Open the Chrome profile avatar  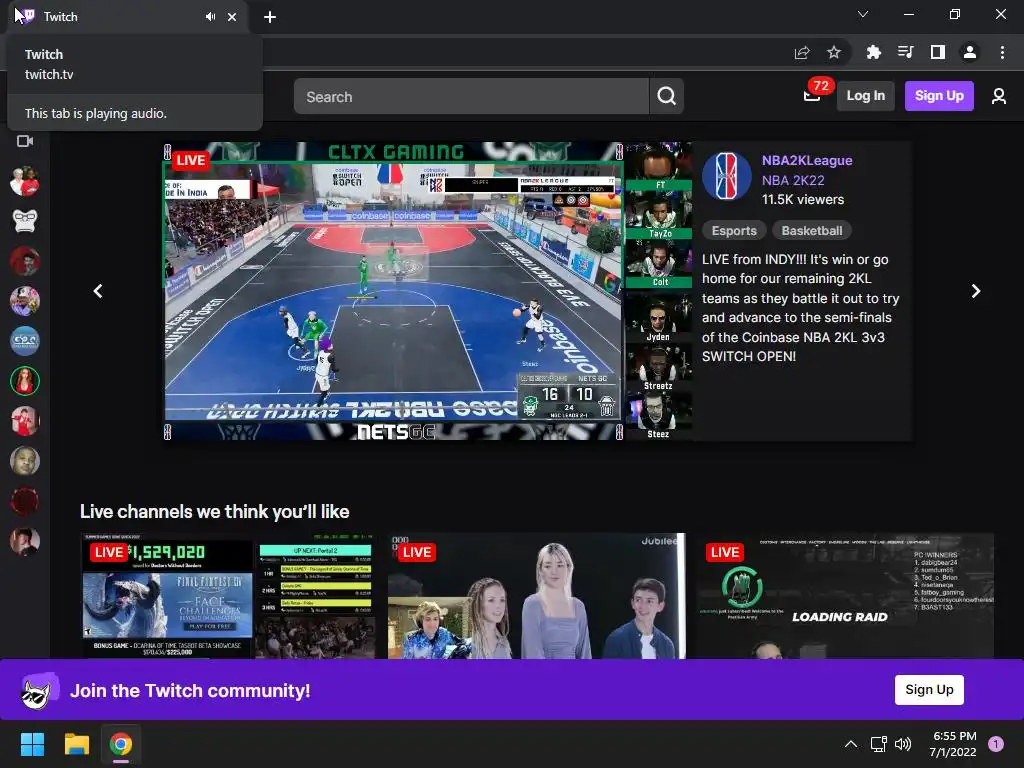click(970, 52)
